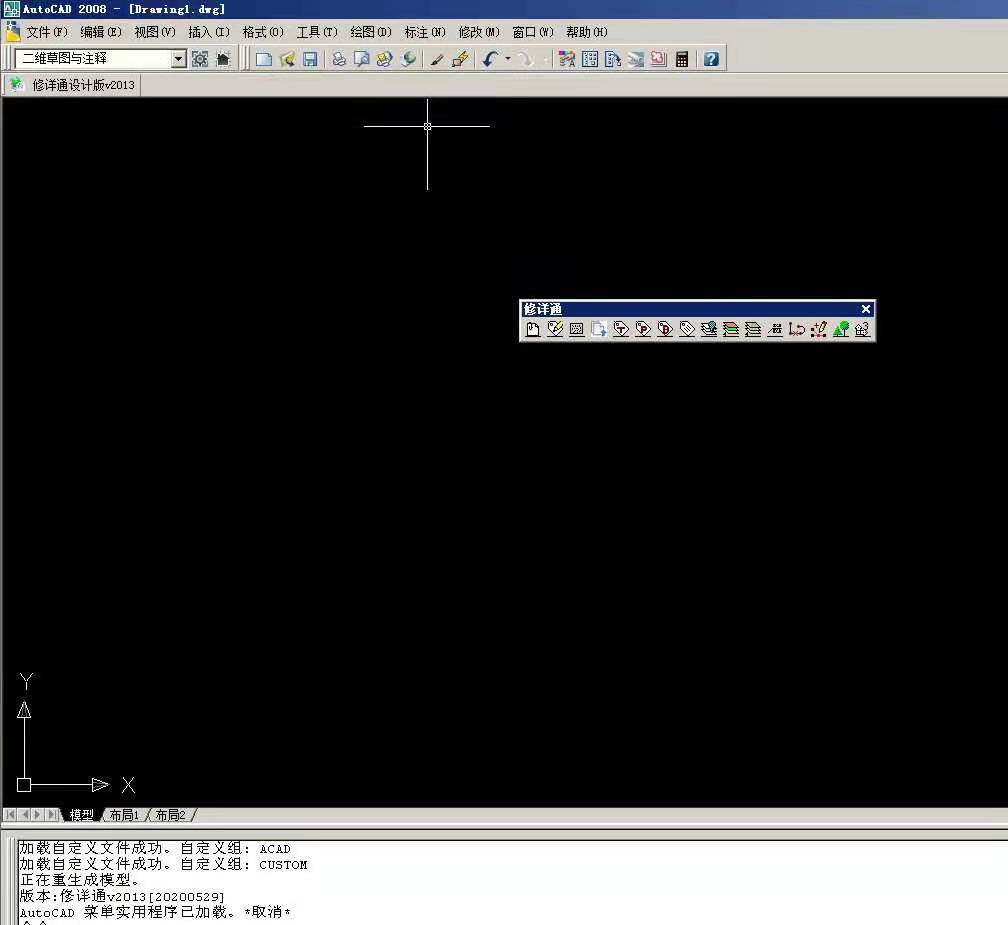
Task: Click the first-tab navigation arrow
Action: [10, 815]
